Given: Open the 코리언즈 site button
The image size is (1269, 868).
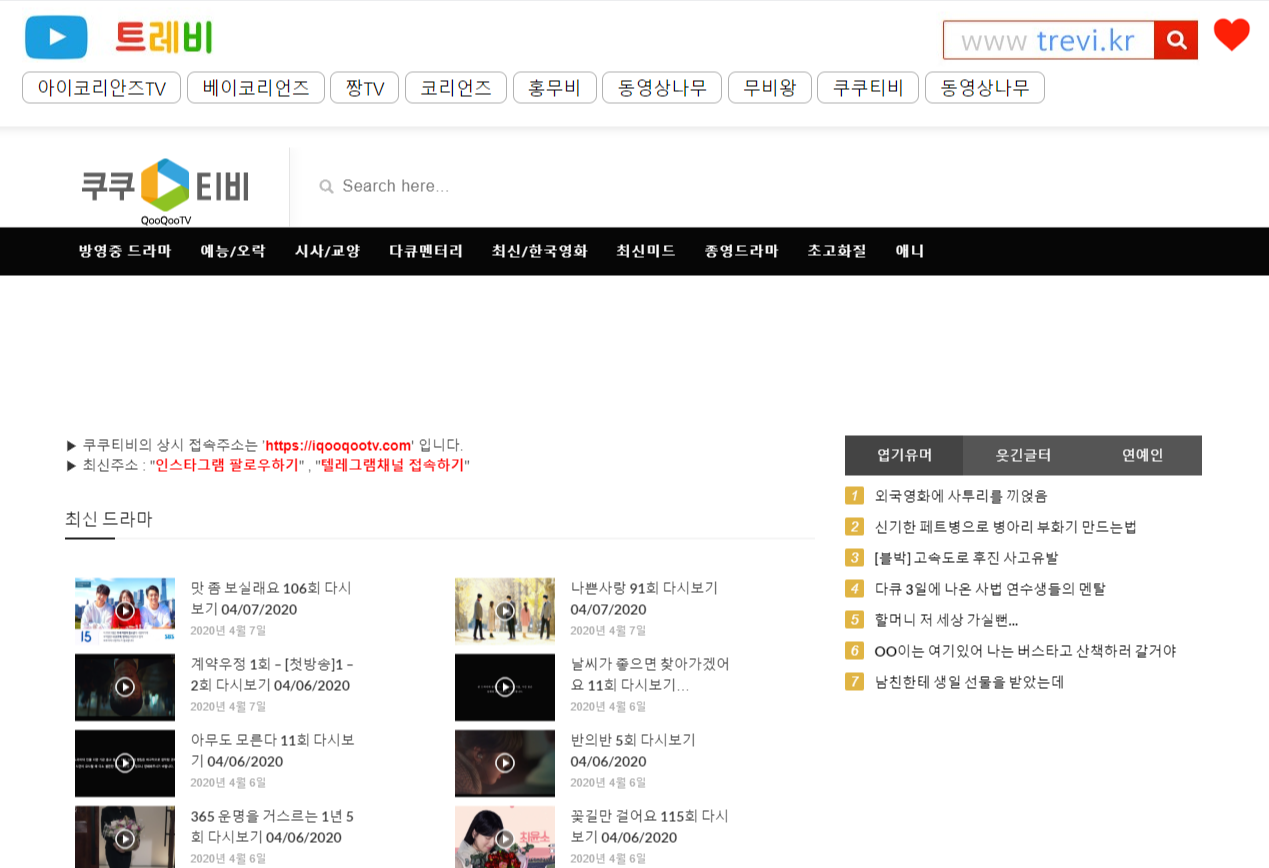Looking at the screenshot, I should 456,88.
